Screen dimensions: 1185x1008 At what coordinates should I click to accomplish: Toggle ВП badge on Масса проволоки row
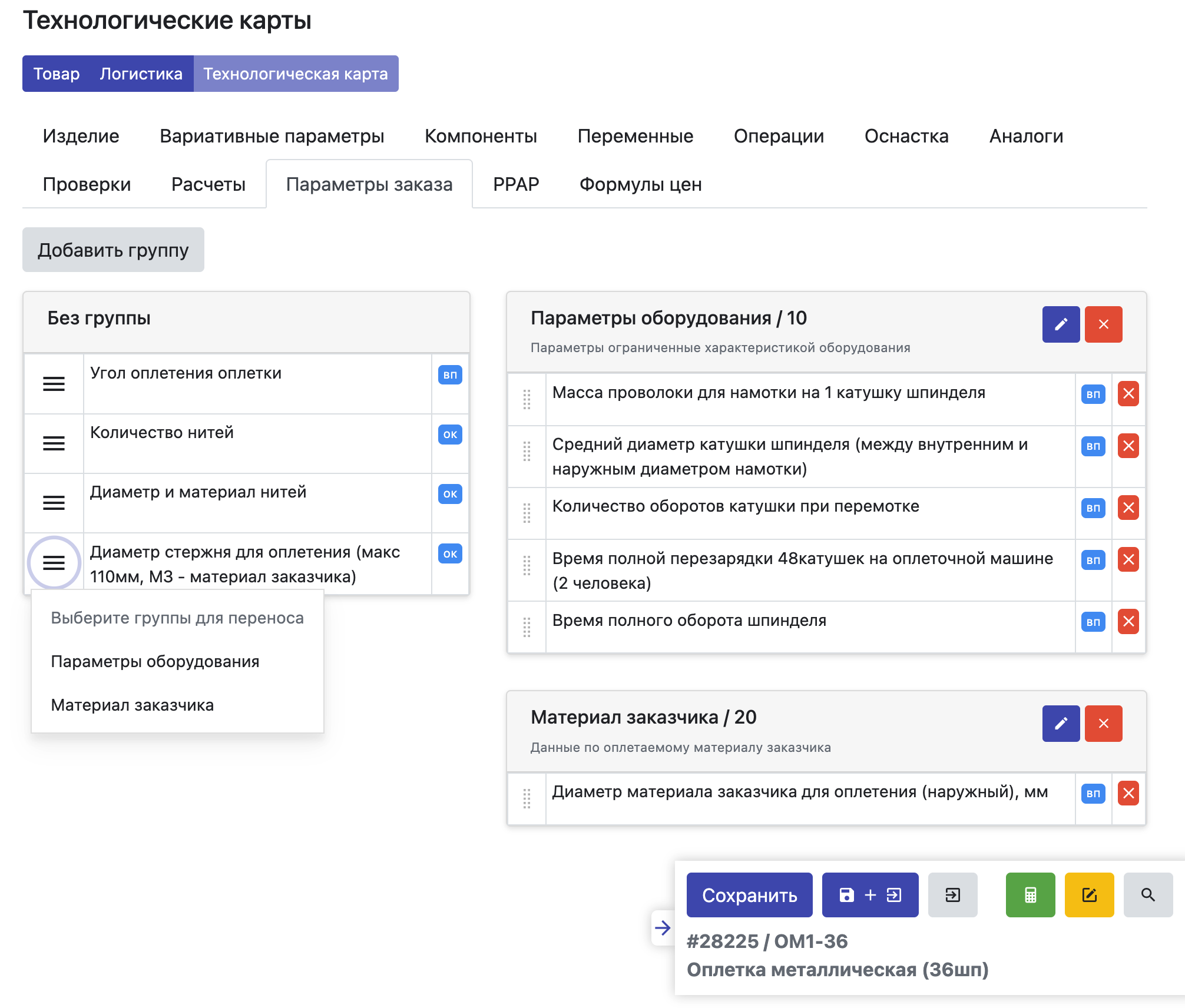1093,394
